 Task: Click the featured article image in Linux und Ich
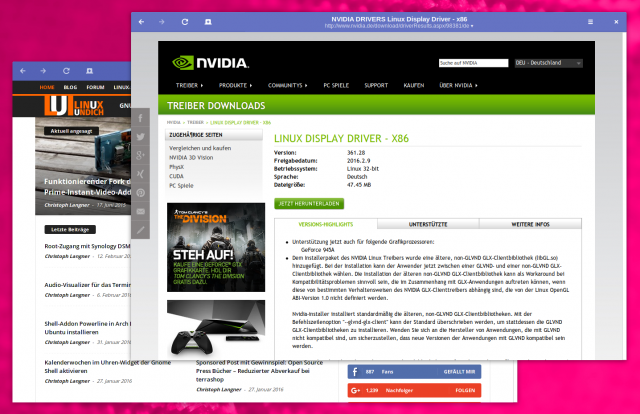83,166
